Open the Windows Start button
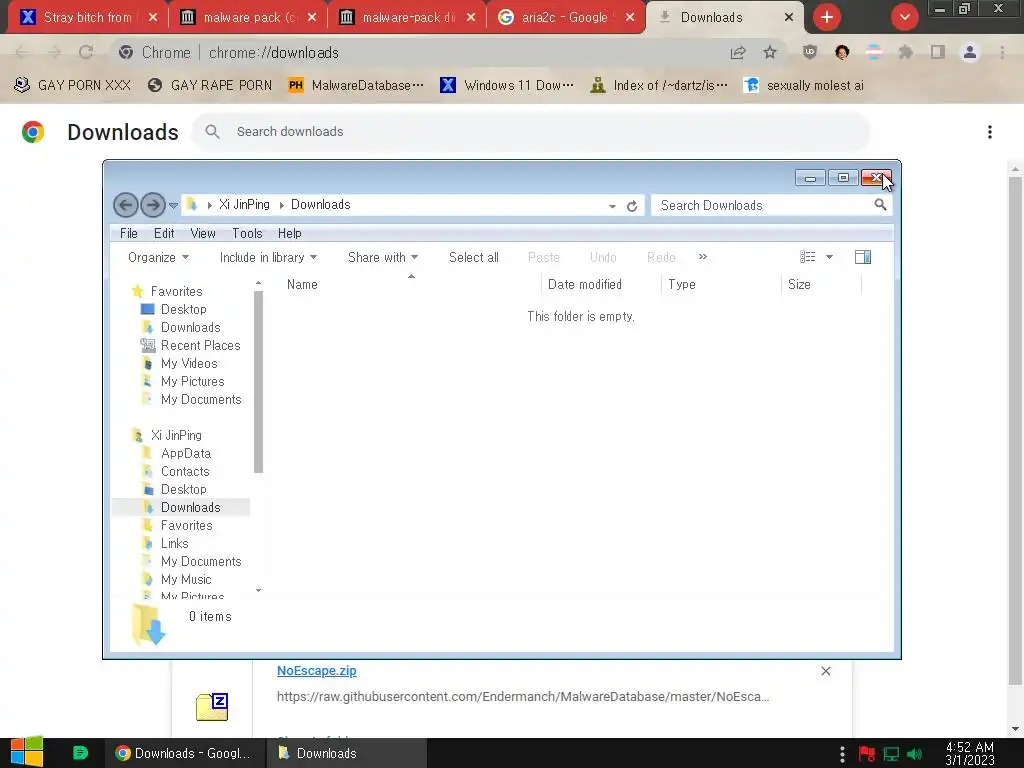Viewport: 1024px width, 768px height. [x=27, y=753]
